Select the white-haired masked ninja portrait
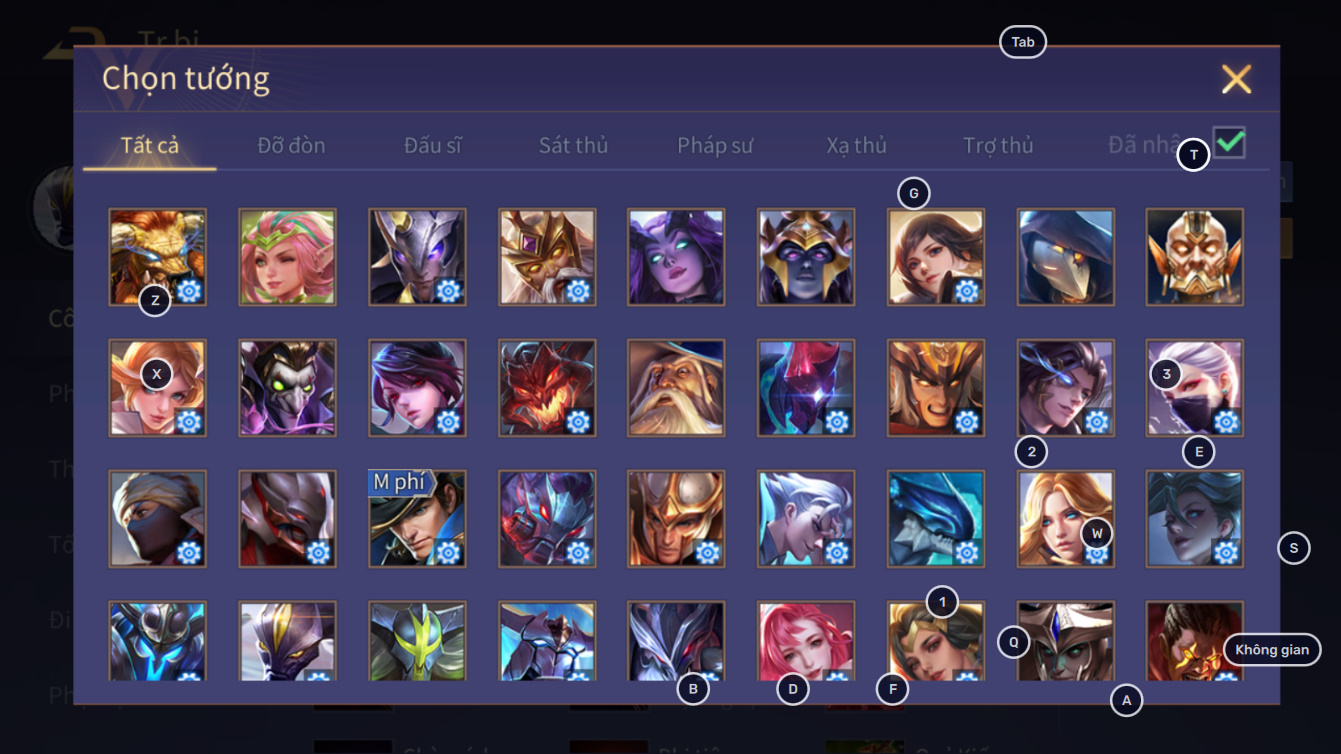This screenshot has height=754, width=1341. pyautogui.click(x=1195, y=388)
